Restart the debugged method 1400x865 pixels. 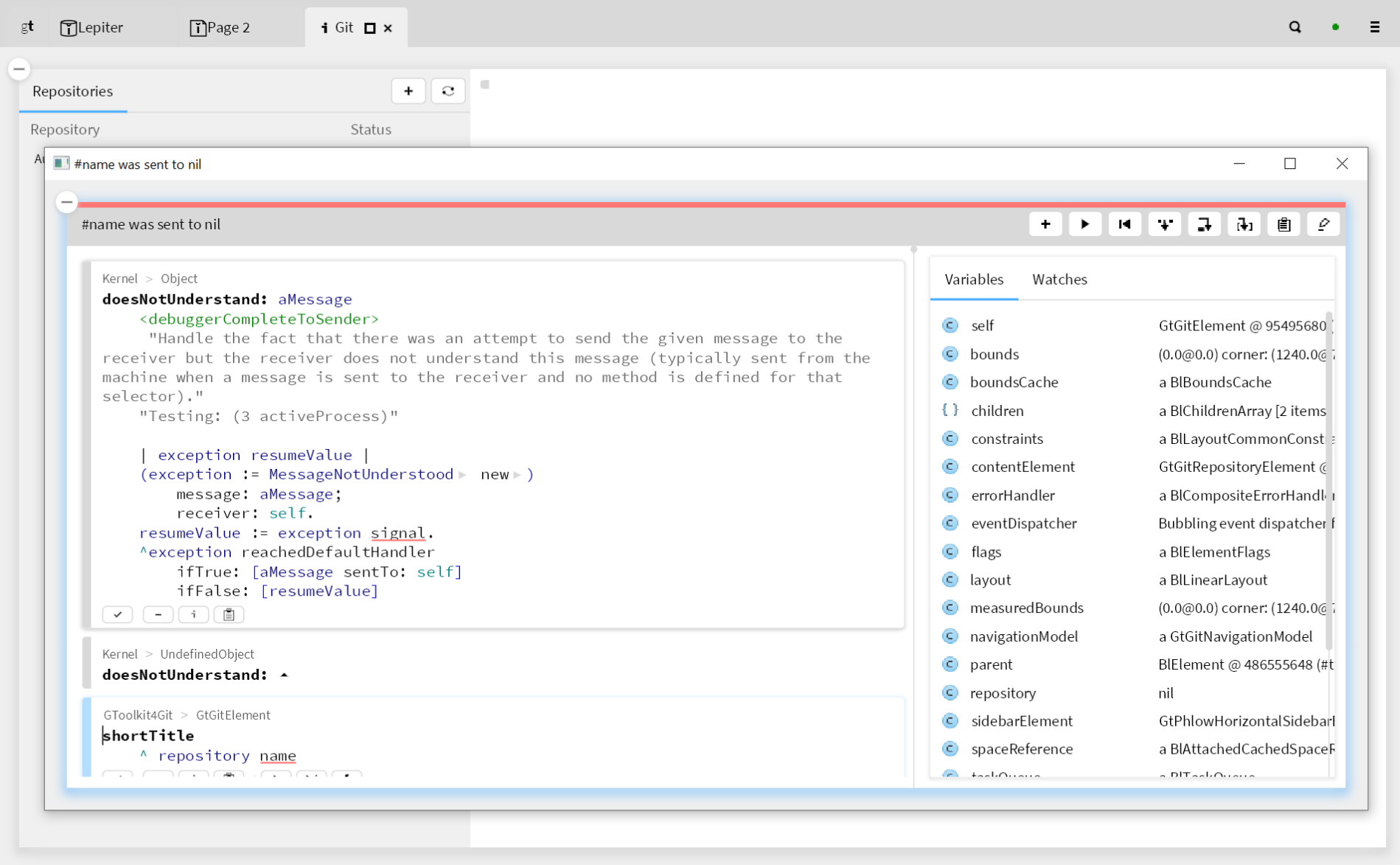coord(1124,224)
